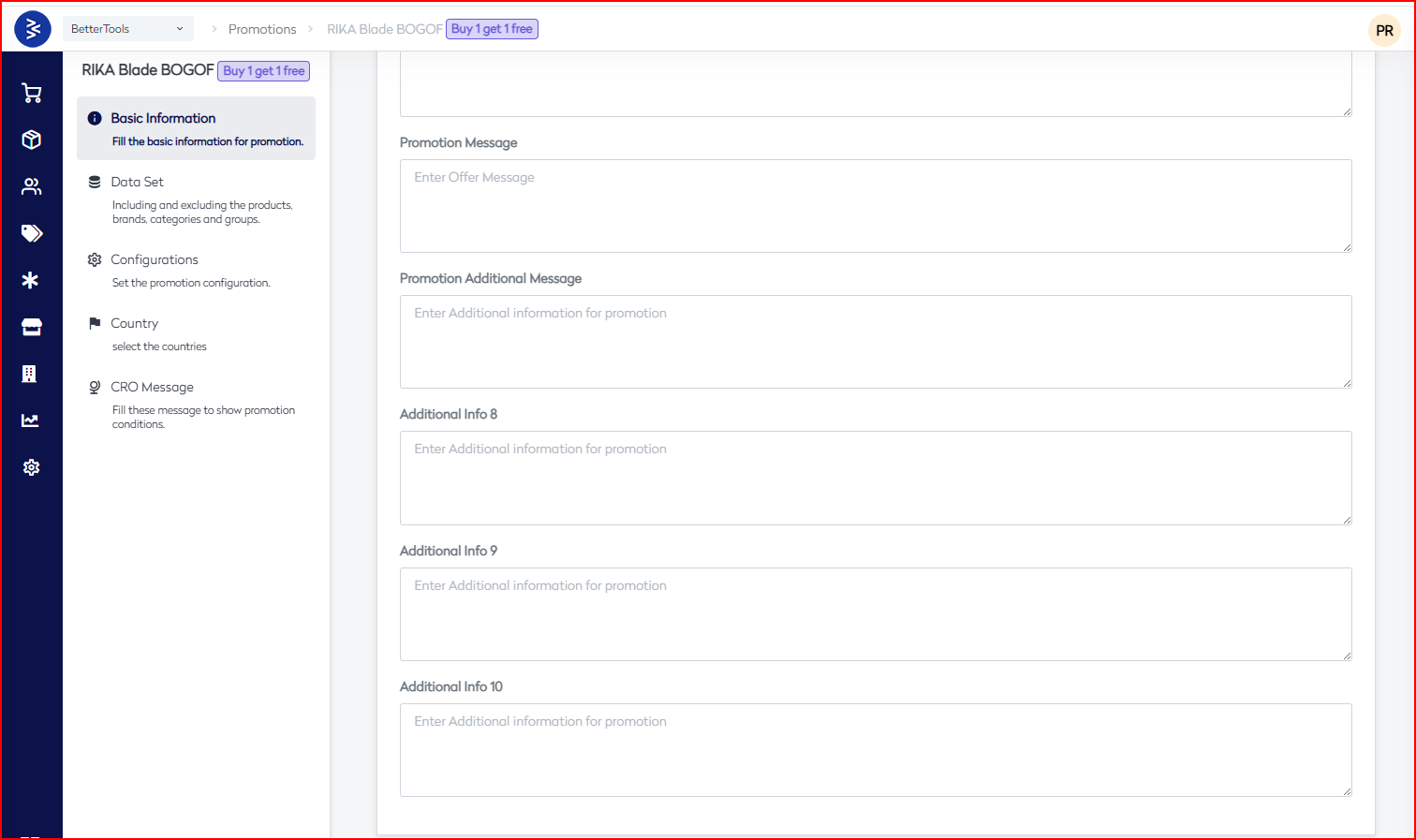Focus the Additional Info 8 text area

875,478
